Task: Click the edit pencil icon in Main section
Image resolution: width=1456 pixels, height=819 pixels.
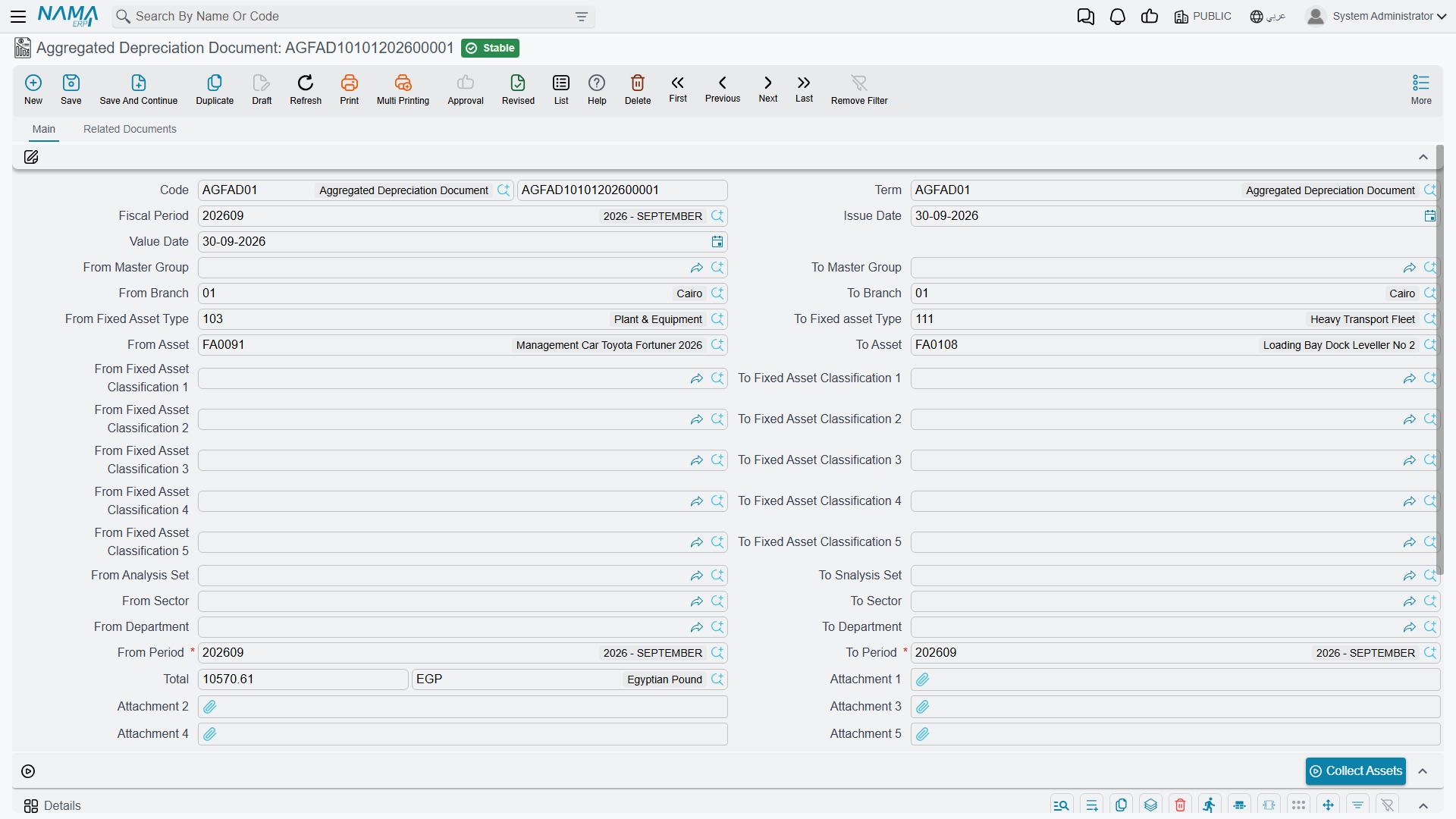Action: tap(31, 157)
